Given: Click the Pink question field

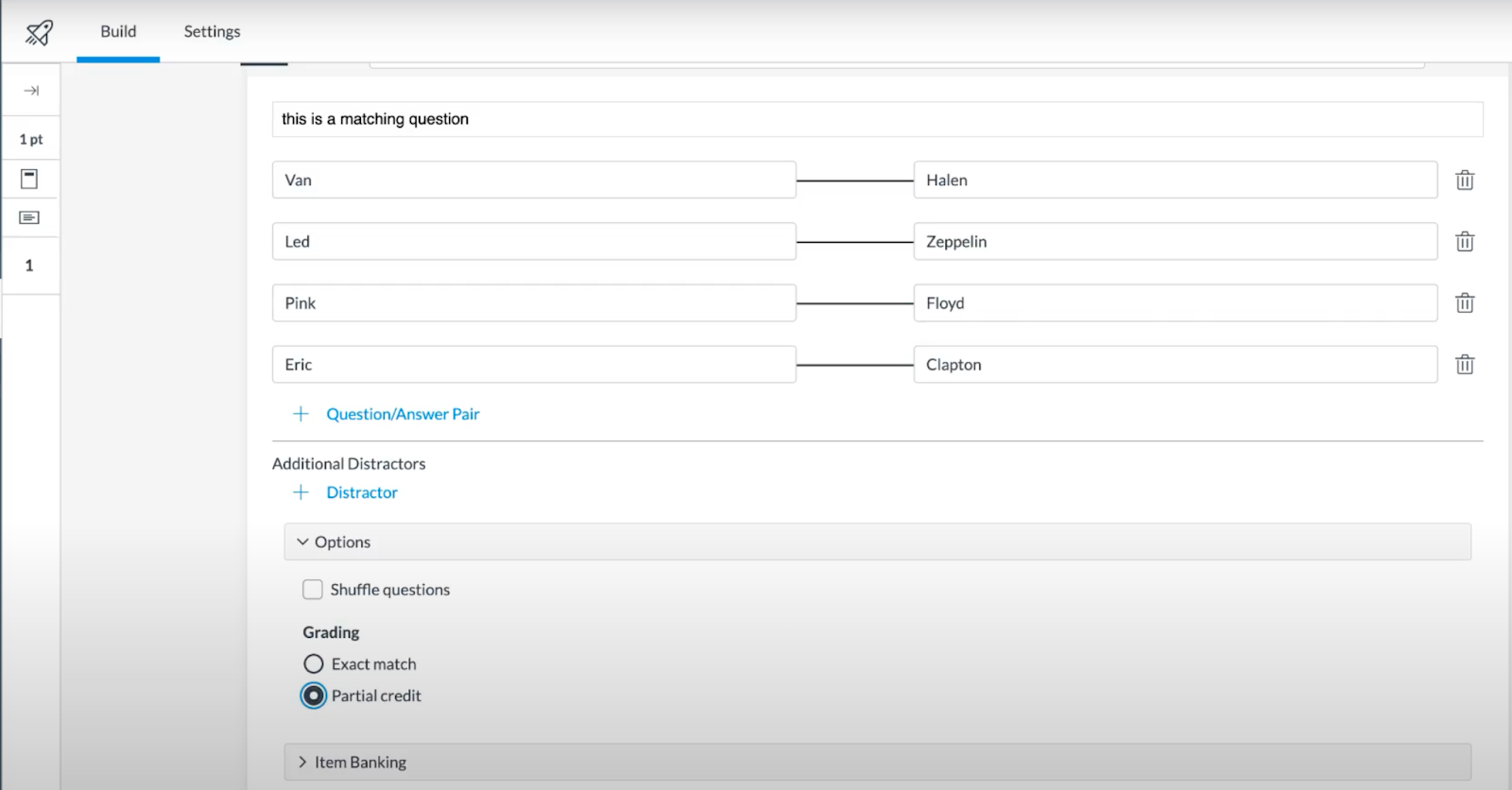Looking at the screenshot, I should pos(534,302).
